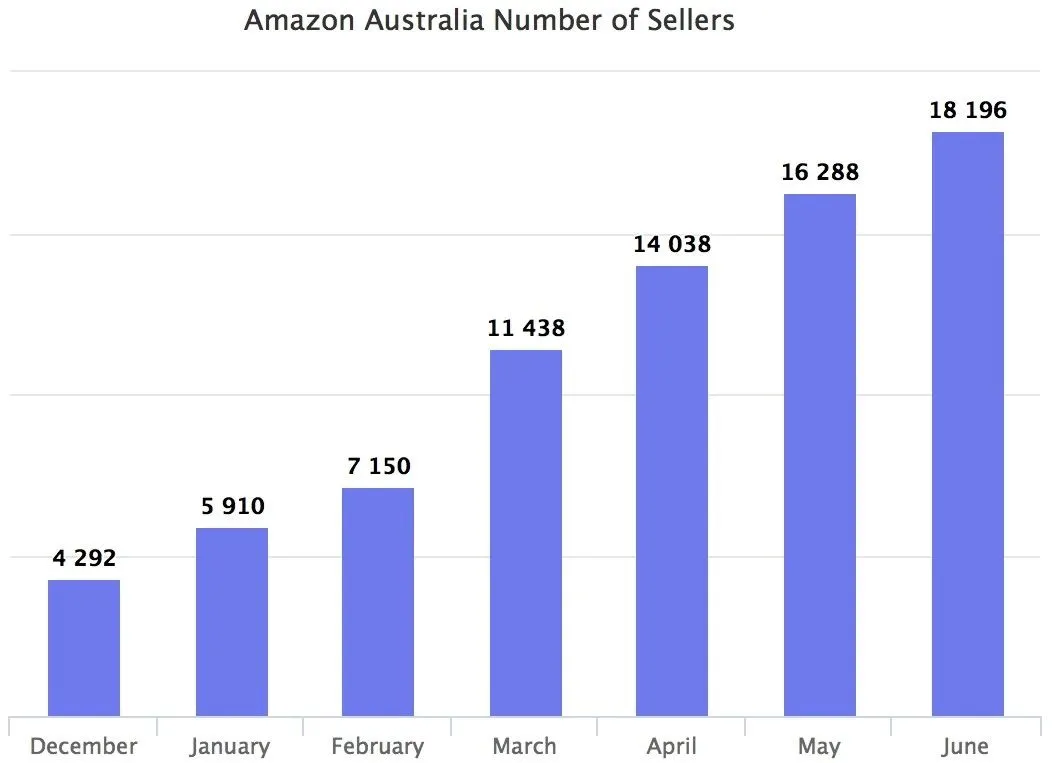Click the 11 438 data label
Image resolution: width=1052 pixels, height=763 pixels.
pos(526,327)
